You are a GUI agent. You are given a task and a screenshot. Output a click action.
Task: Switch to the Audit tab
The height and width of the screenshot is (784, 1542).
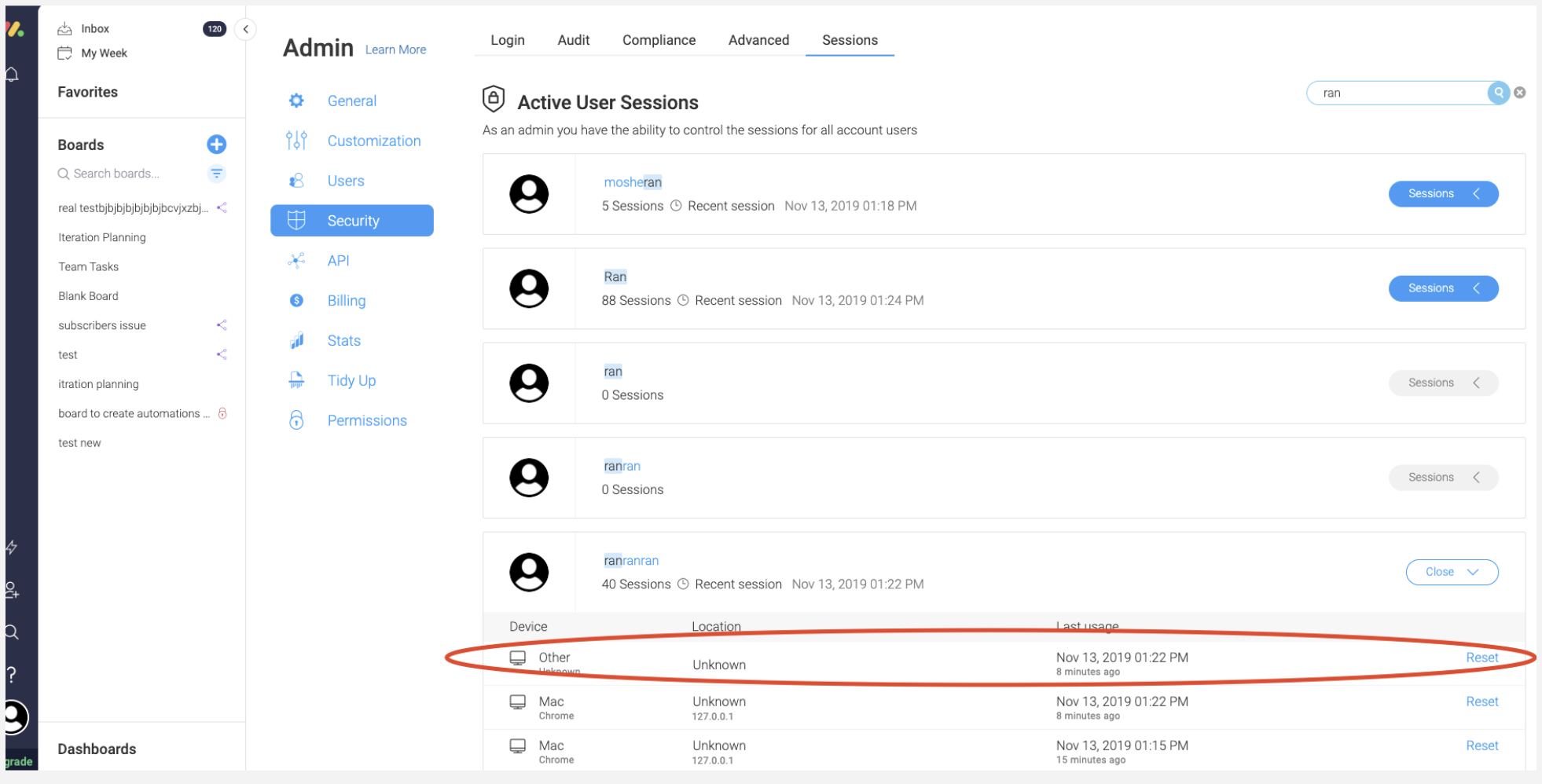[573, 40]
